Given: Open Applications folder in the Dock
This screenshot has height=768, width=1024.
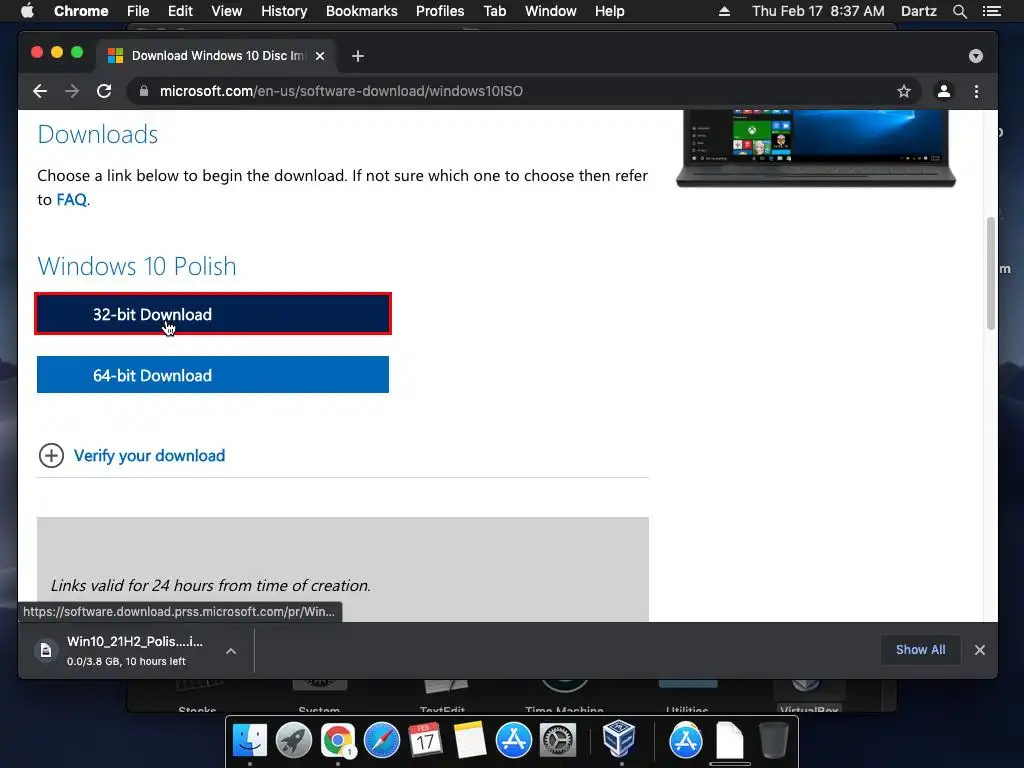Looking at the screenshot, I should [x=686, y=740].
